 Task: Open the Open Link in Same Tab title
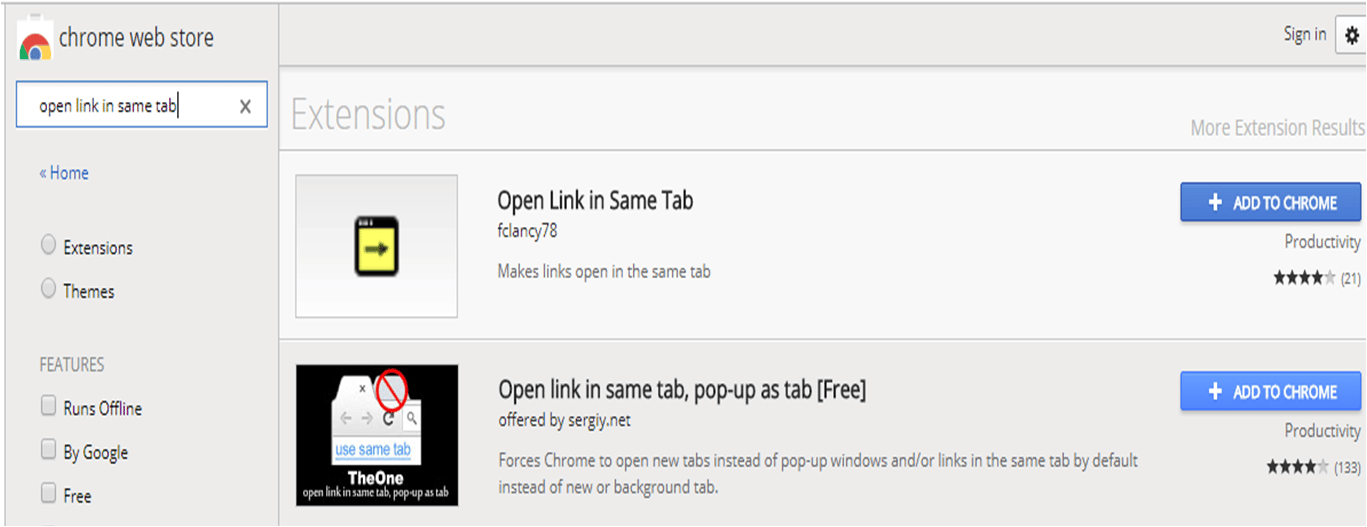click(x=595, y=201)
